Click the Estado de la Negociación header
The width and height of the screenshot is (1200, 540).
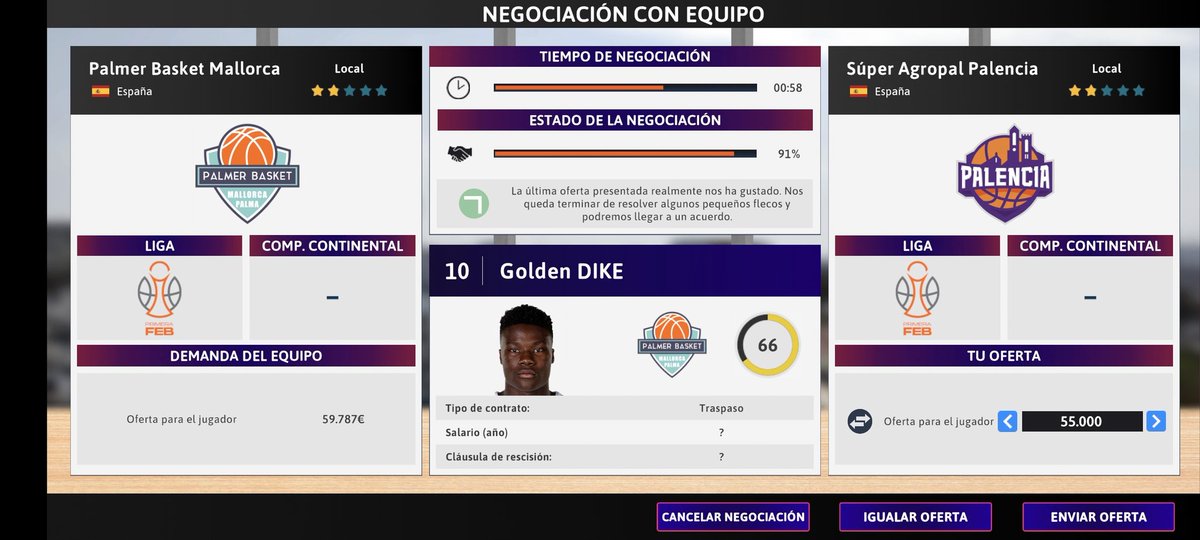tap(625, 120)
